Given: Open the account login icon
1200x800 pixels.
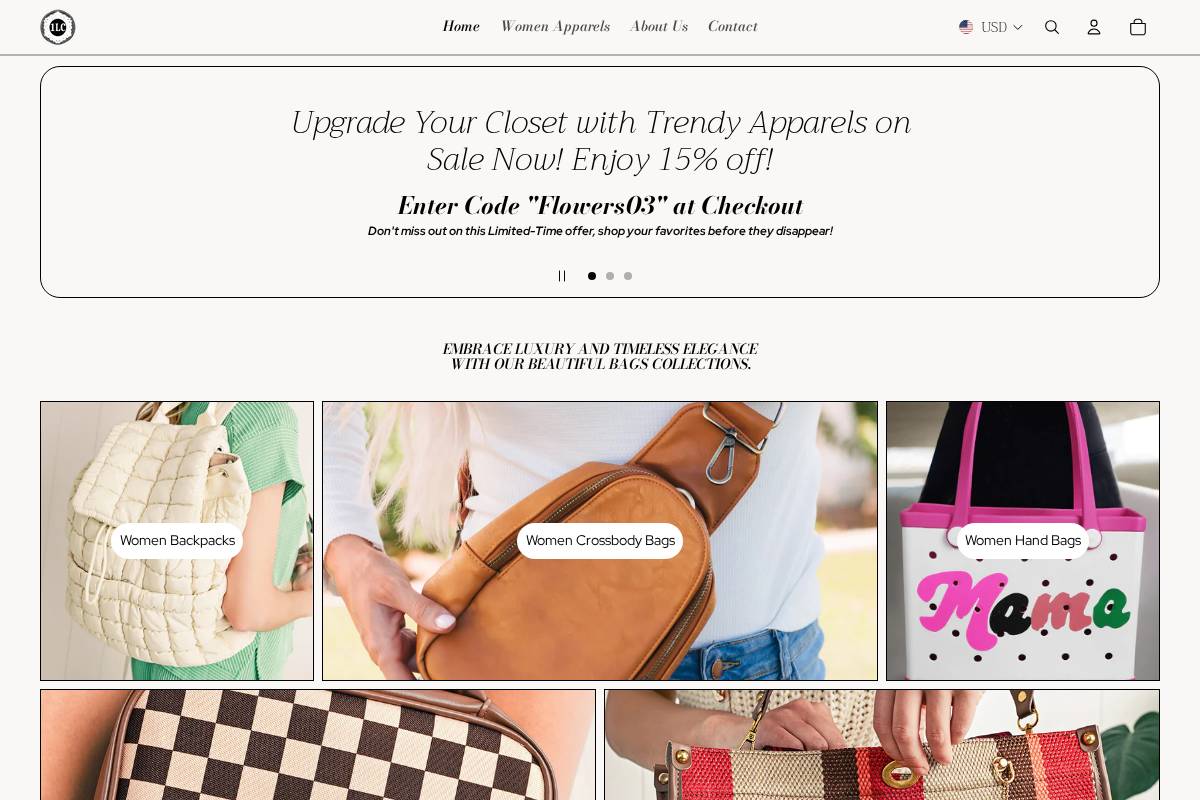Looking at the screenshot, I should pos(1094,27).
